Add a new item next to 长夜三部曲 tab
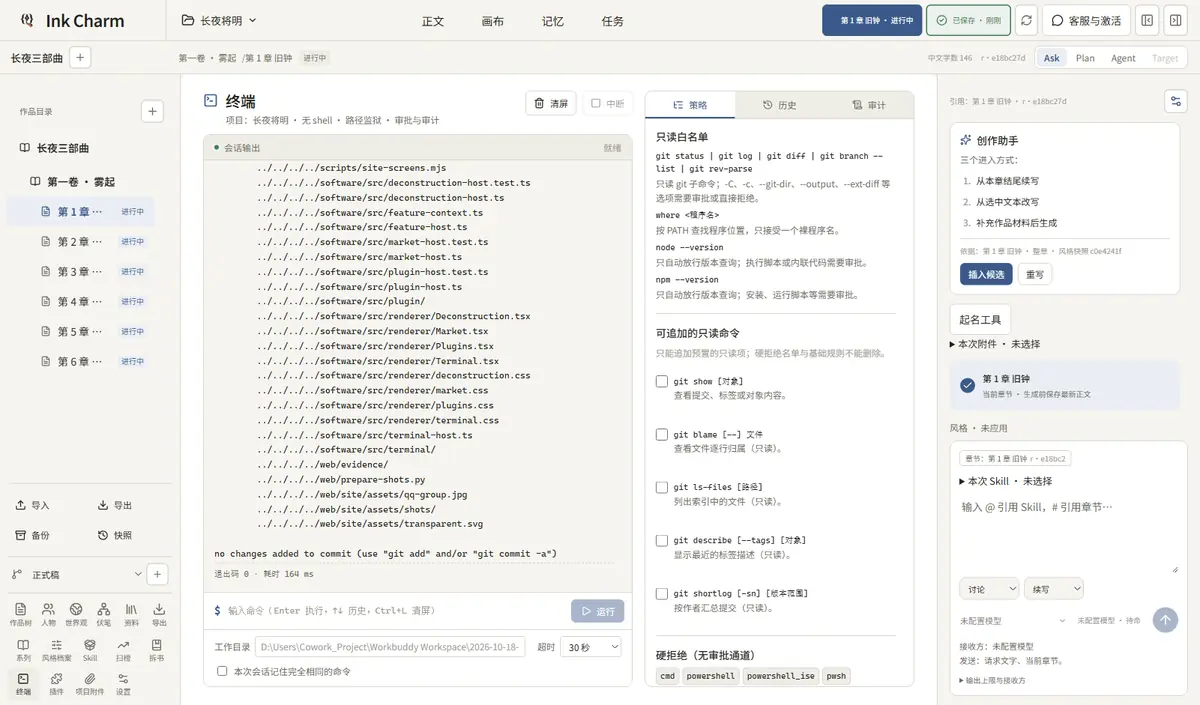 click(81, 57)
